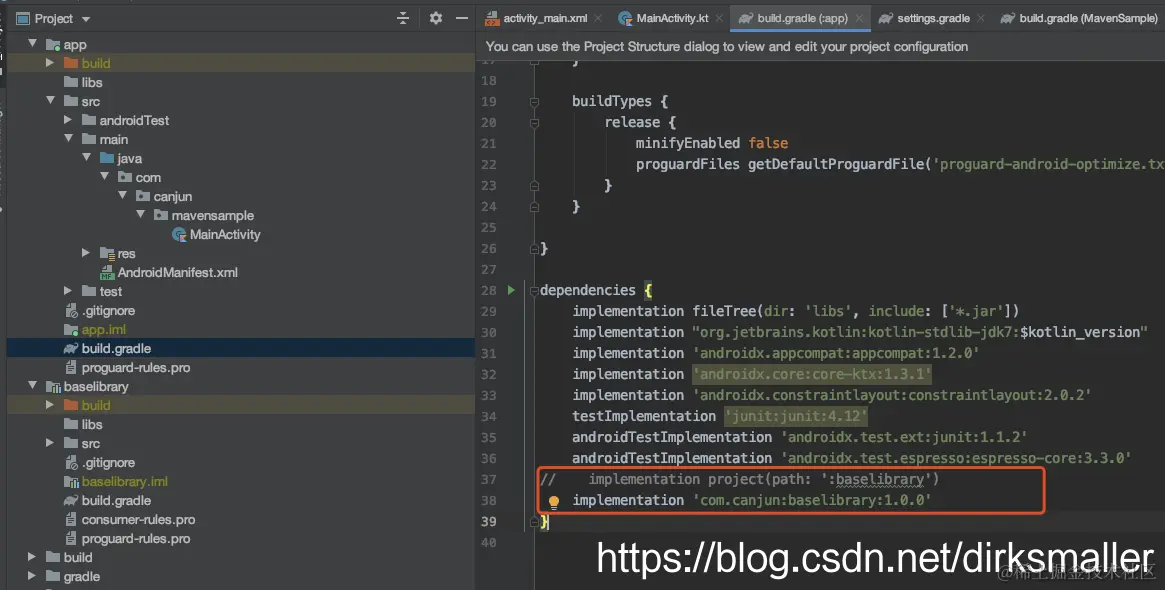
Task: Select baselibrary build.gradle file
Action: pos(116,501)
